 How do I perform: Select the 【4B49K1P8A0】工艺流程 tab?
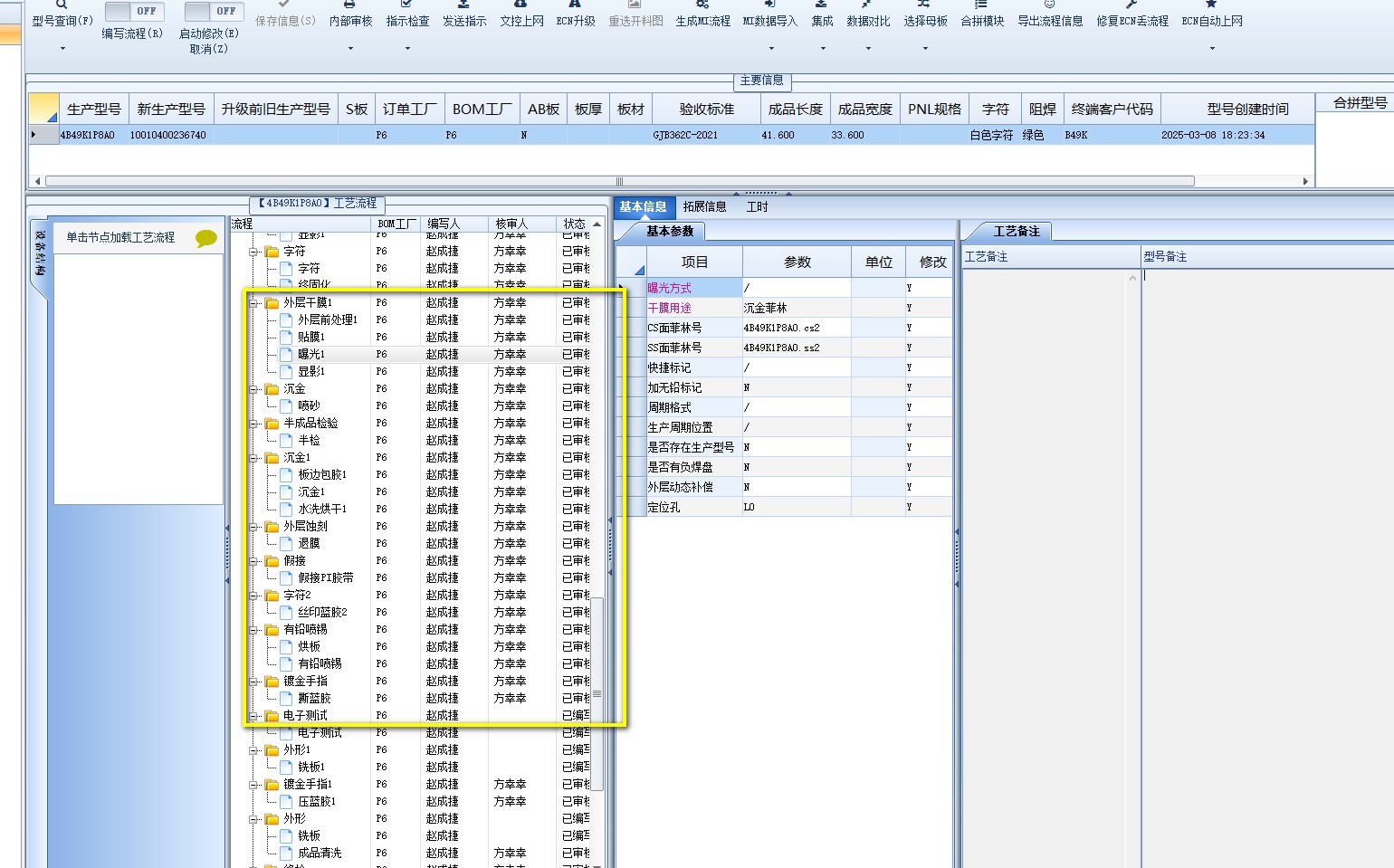click(x=317, y=204)
